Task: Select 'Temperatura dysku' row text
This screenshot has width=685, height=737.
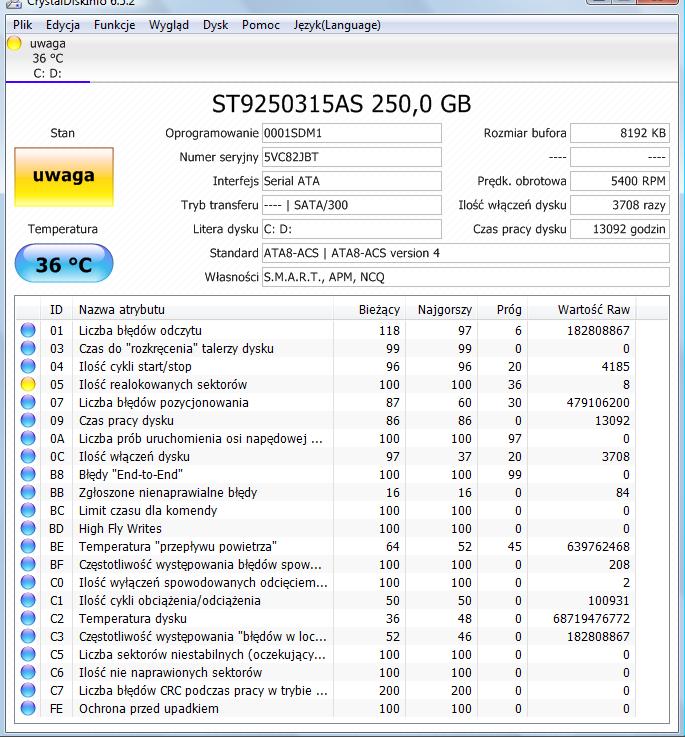Action: tap(133, 619)
